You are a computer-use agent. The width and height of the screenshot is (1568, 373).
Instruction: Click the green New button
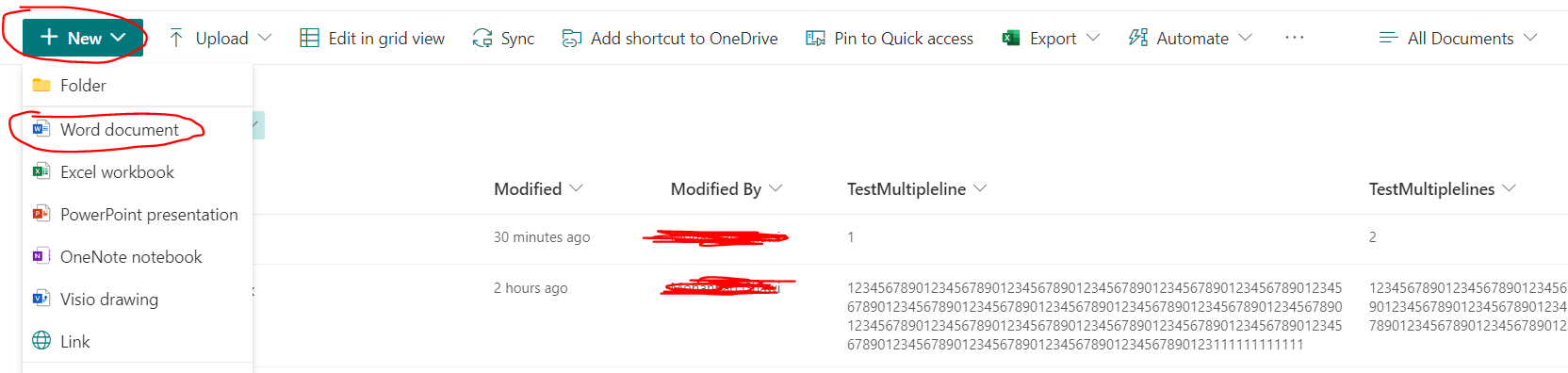tap(83, 38)
